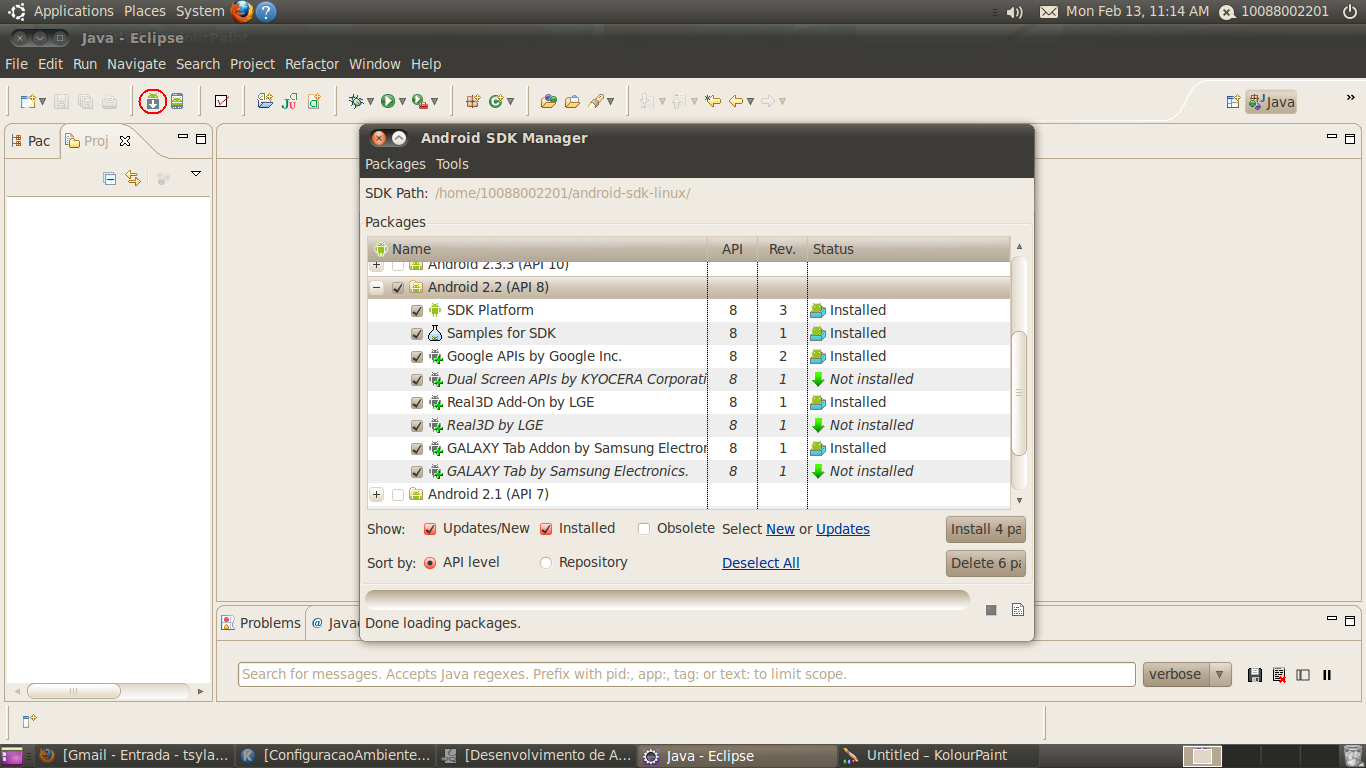Image resolution: width=1366 pixels, height=768 pixels.
Task: Switch to the Java perspective button
Action: [x=1271, y=101]
